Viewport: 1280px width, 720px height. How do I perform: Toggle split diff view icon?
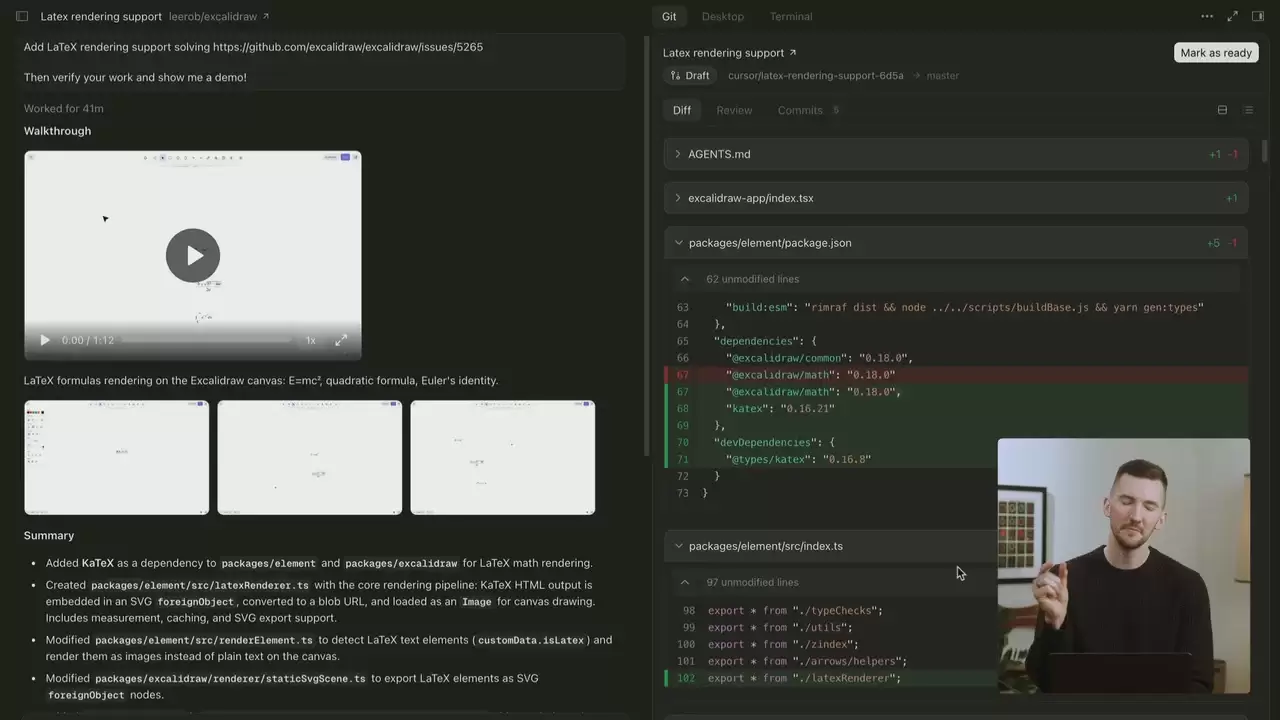(x=1222, y=110)
